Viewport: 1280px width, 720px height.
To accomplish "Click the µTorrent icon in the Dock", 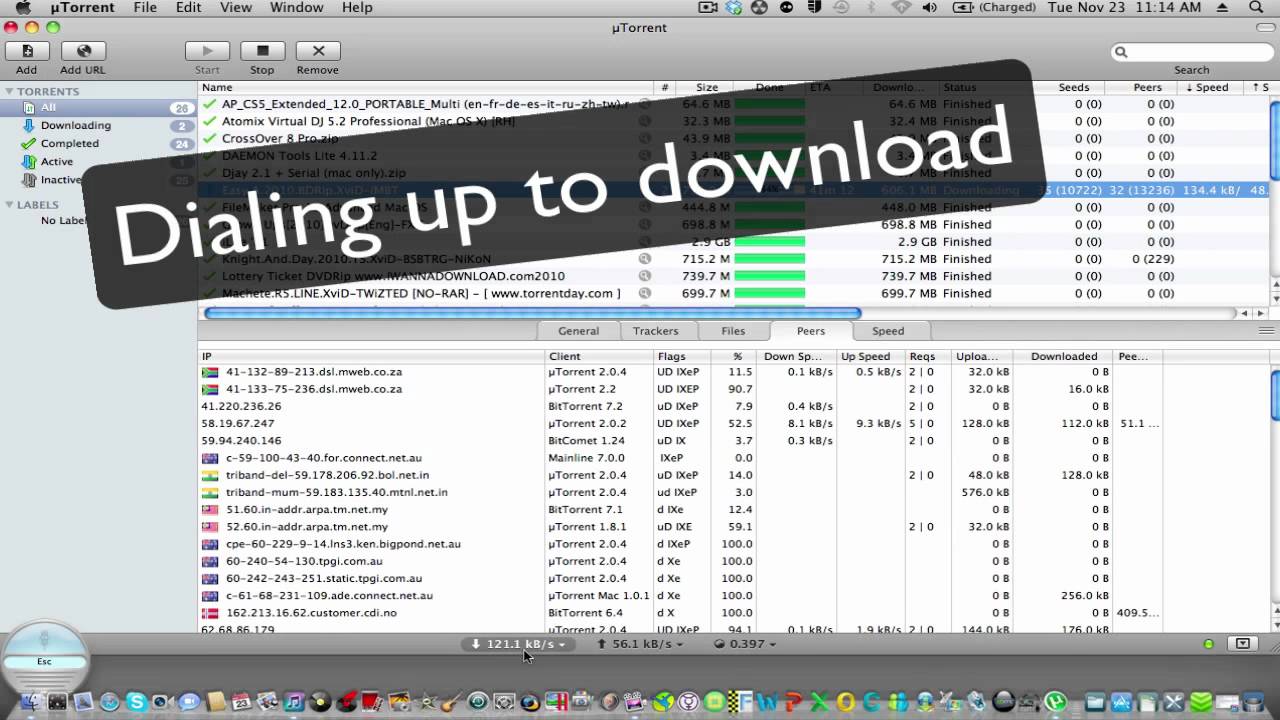I will [x=1055, y=703].
